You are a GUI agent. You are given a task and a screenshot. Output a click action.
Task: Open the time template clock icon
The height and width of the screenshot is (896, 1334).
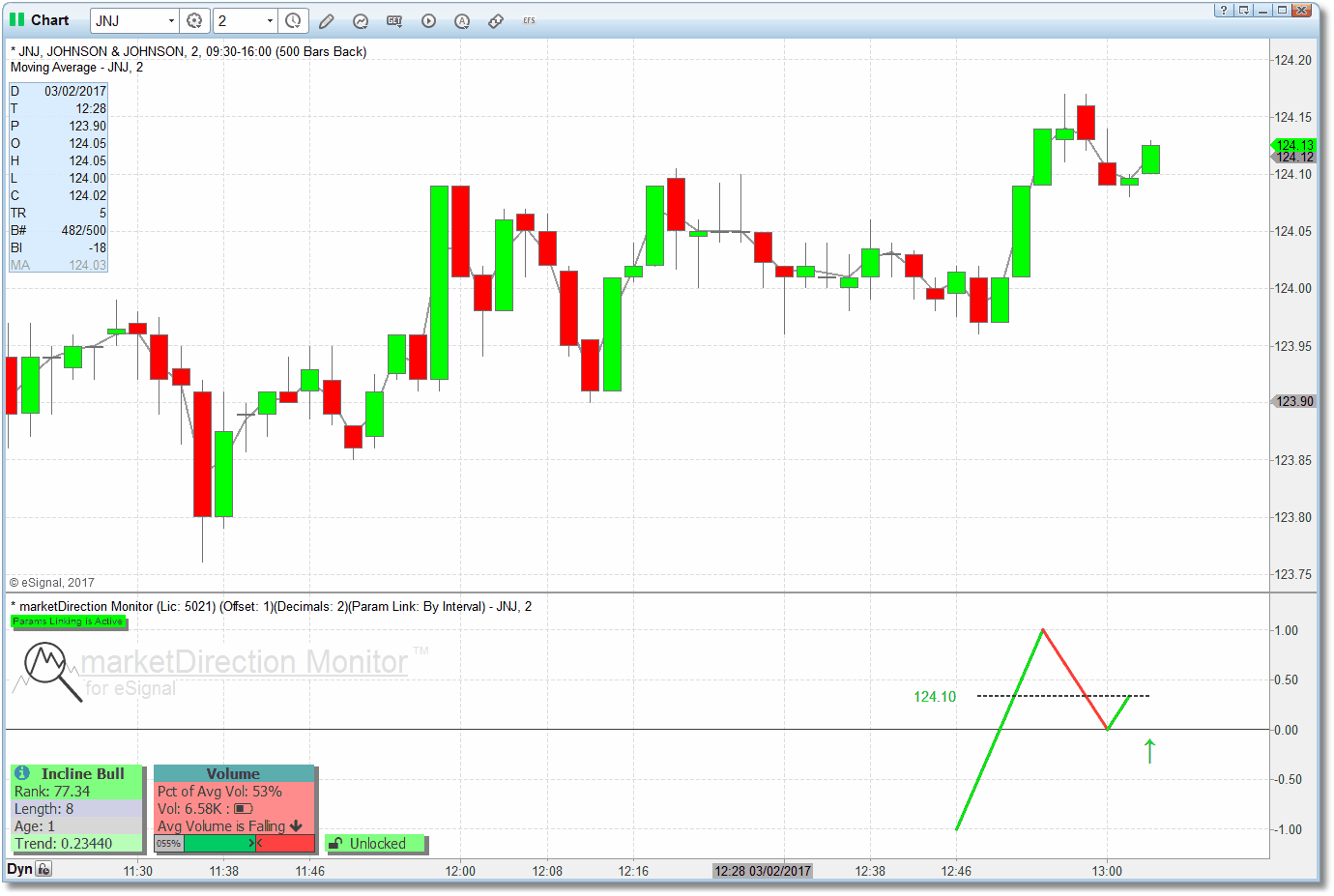293,20
